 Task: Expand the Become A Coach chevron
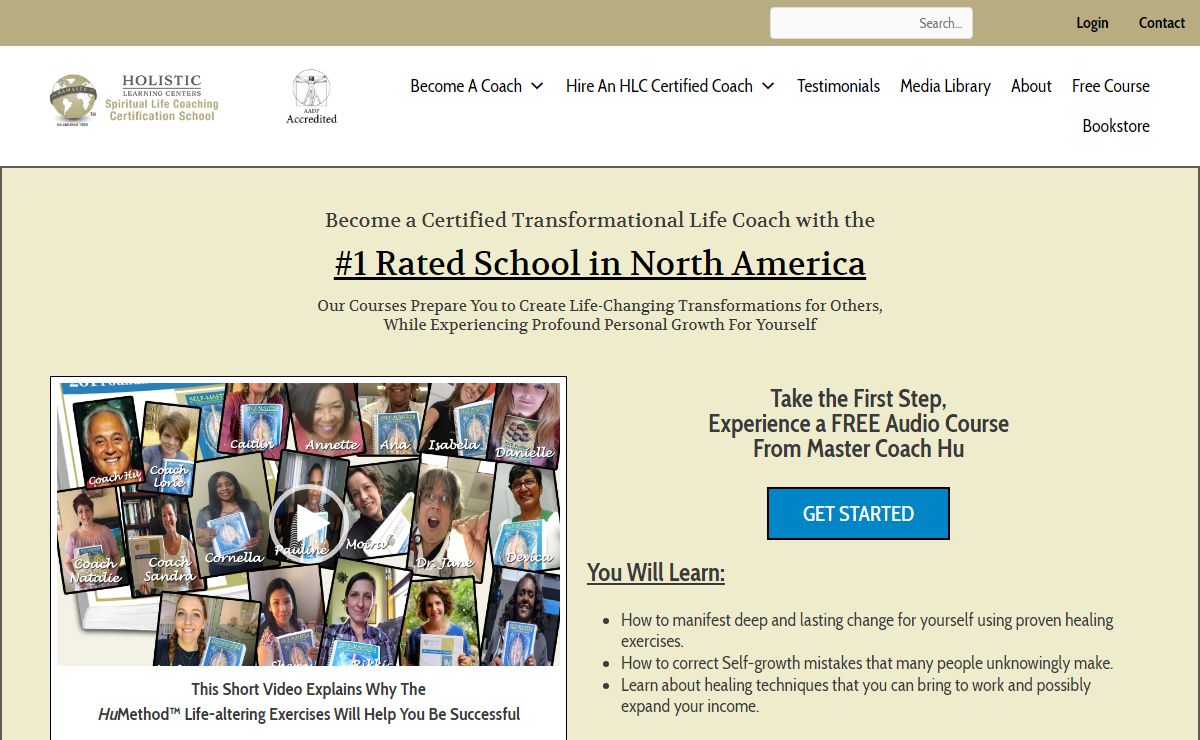click(537, 86)
